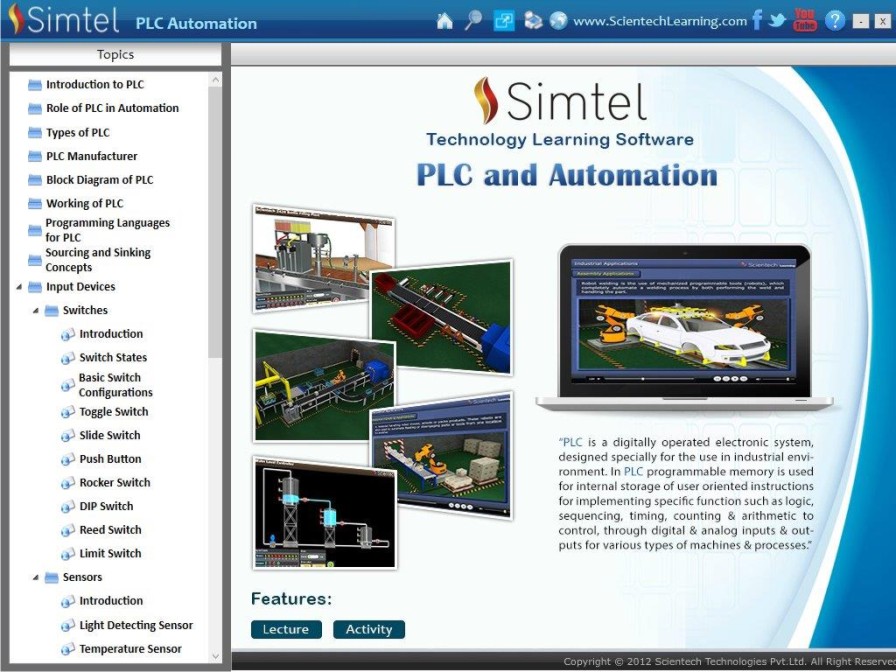Select Types of PLC topic
This screenshot has width=896, height=672.
[78, 133]
